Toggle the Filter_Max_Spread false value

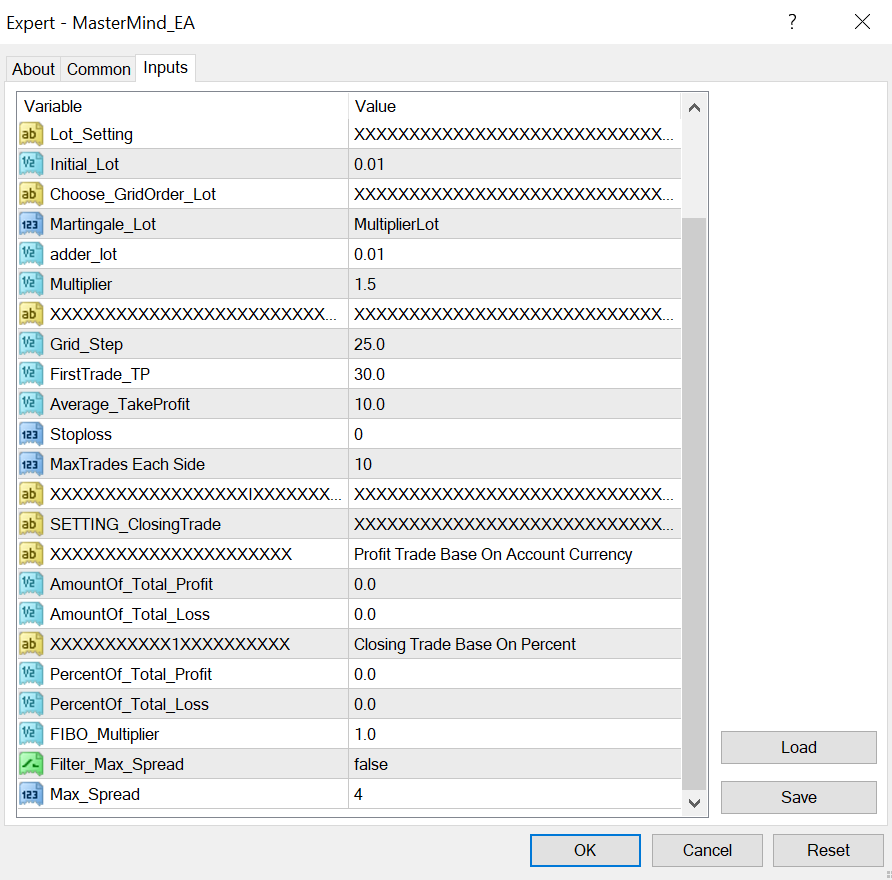click(514, 764)
